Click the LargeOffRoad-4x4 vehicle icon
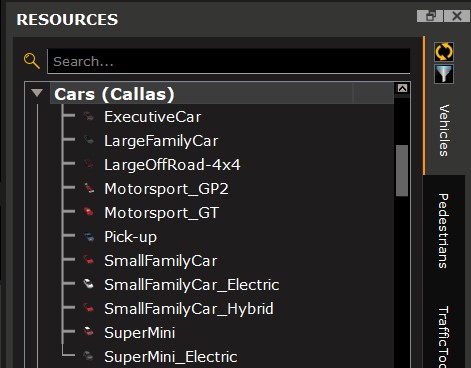471x368 pixels. [x=89, y=164]
